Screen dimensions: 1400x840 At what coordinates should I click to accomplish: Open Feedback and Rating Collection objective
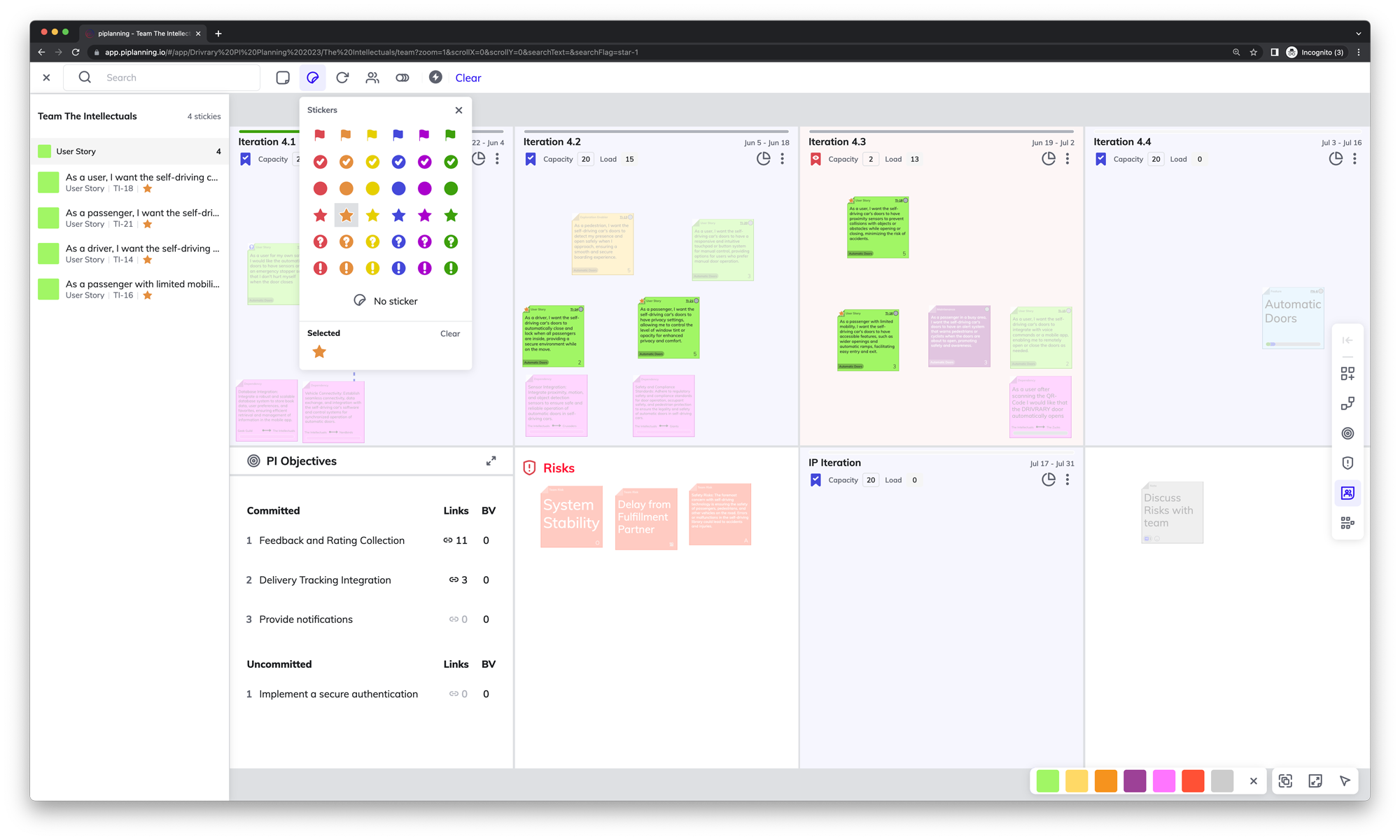[x=332, y=540]
